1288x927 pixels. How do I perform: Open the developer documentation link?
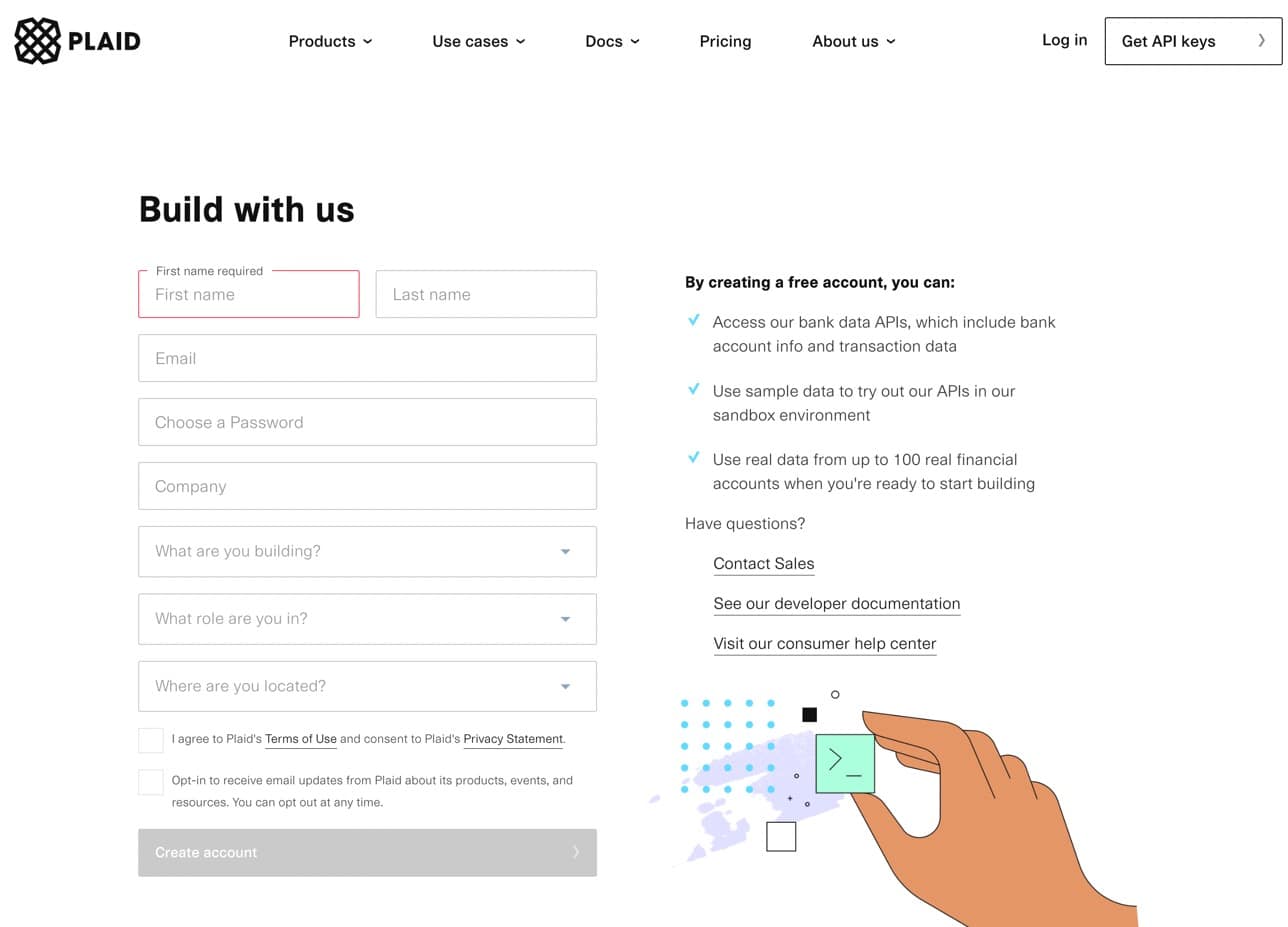(x=836, y=603)
